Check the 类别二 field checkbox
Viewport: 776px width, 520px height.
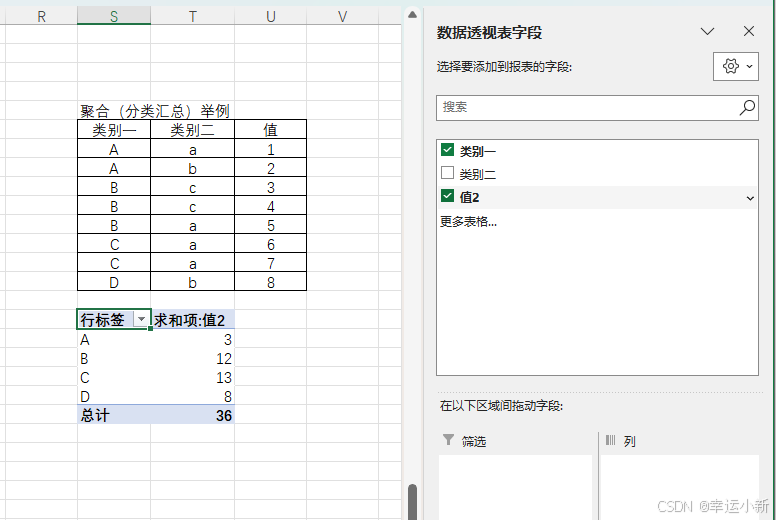[447, 173]
